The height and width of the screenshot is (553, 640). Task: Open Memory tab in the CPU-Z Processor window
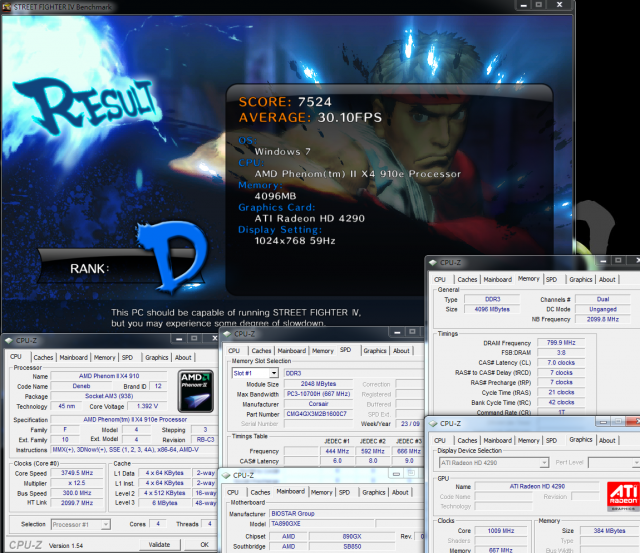point(104,358)
